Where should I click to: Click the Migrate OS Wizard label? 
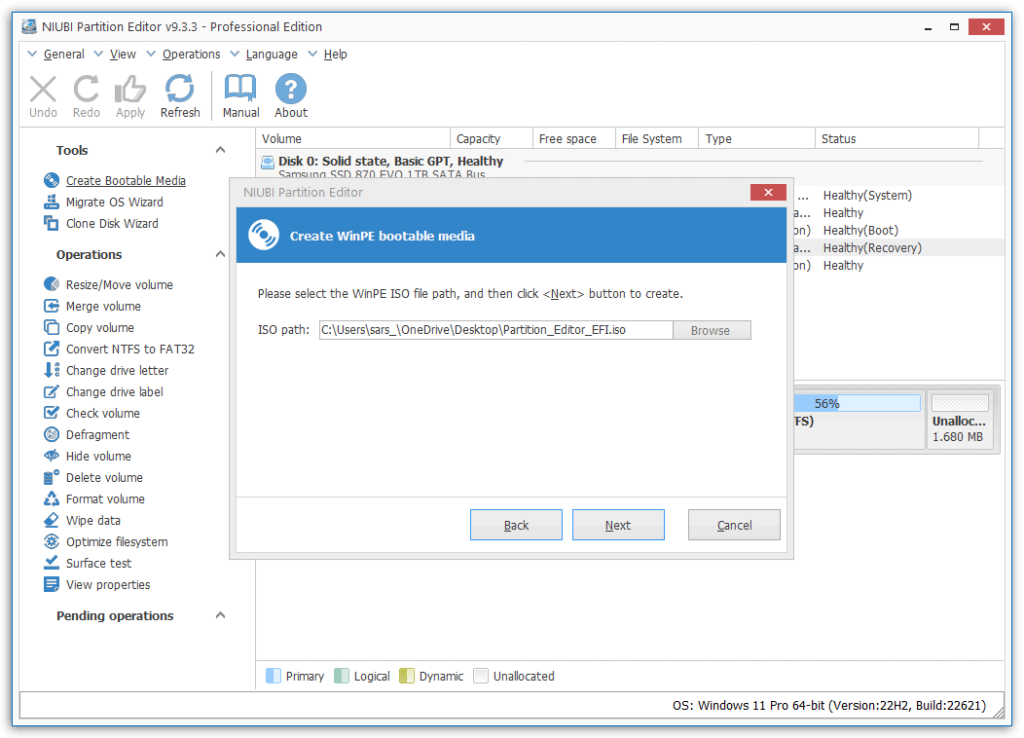click(114, 202)
